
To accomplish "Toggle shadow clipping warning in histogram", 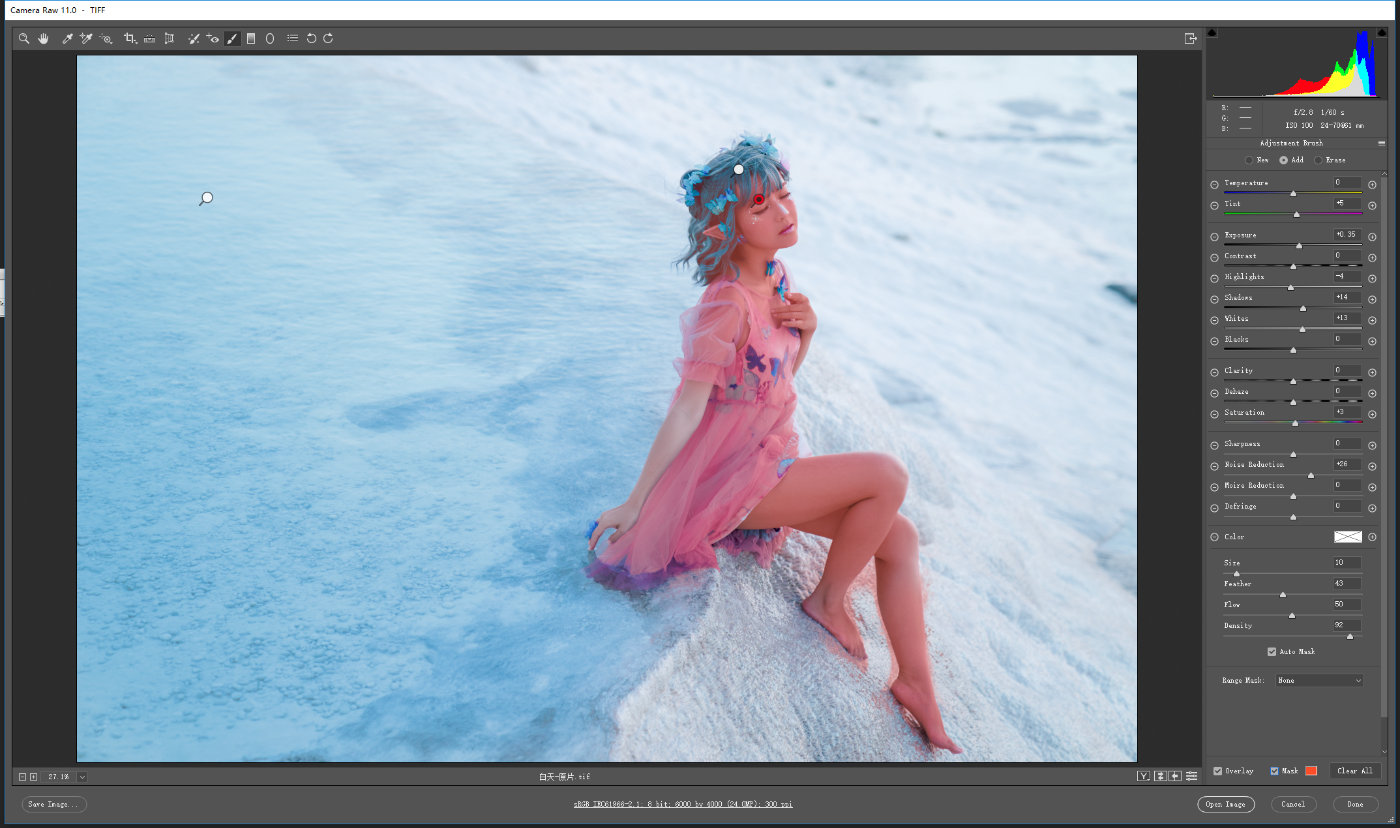I will pyautogui.click(x=1212, y=32).
